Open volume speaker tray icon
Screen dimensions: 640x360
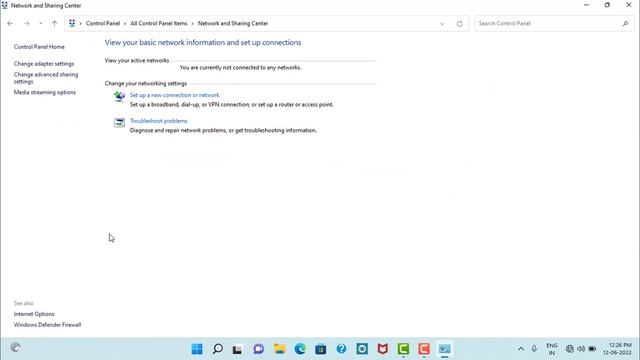pos(581,349)
